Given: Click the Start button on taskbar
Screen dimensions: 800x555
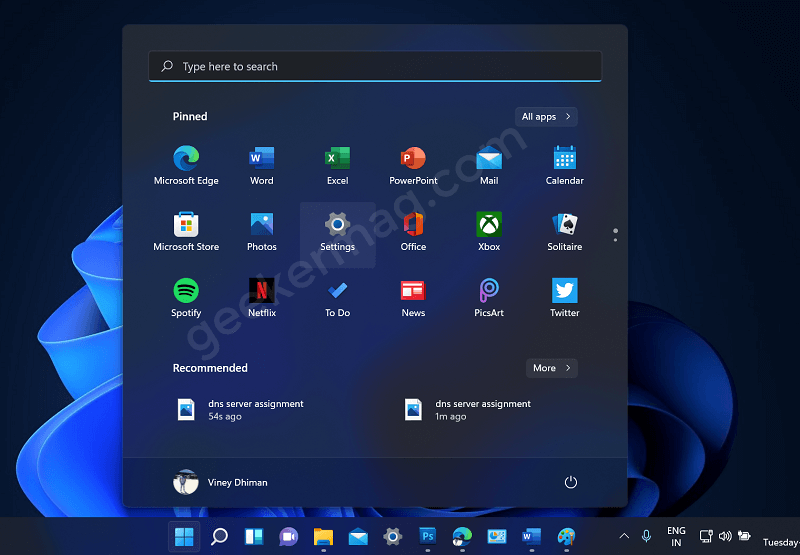Looking at the screenshot, I should (184, 536).
